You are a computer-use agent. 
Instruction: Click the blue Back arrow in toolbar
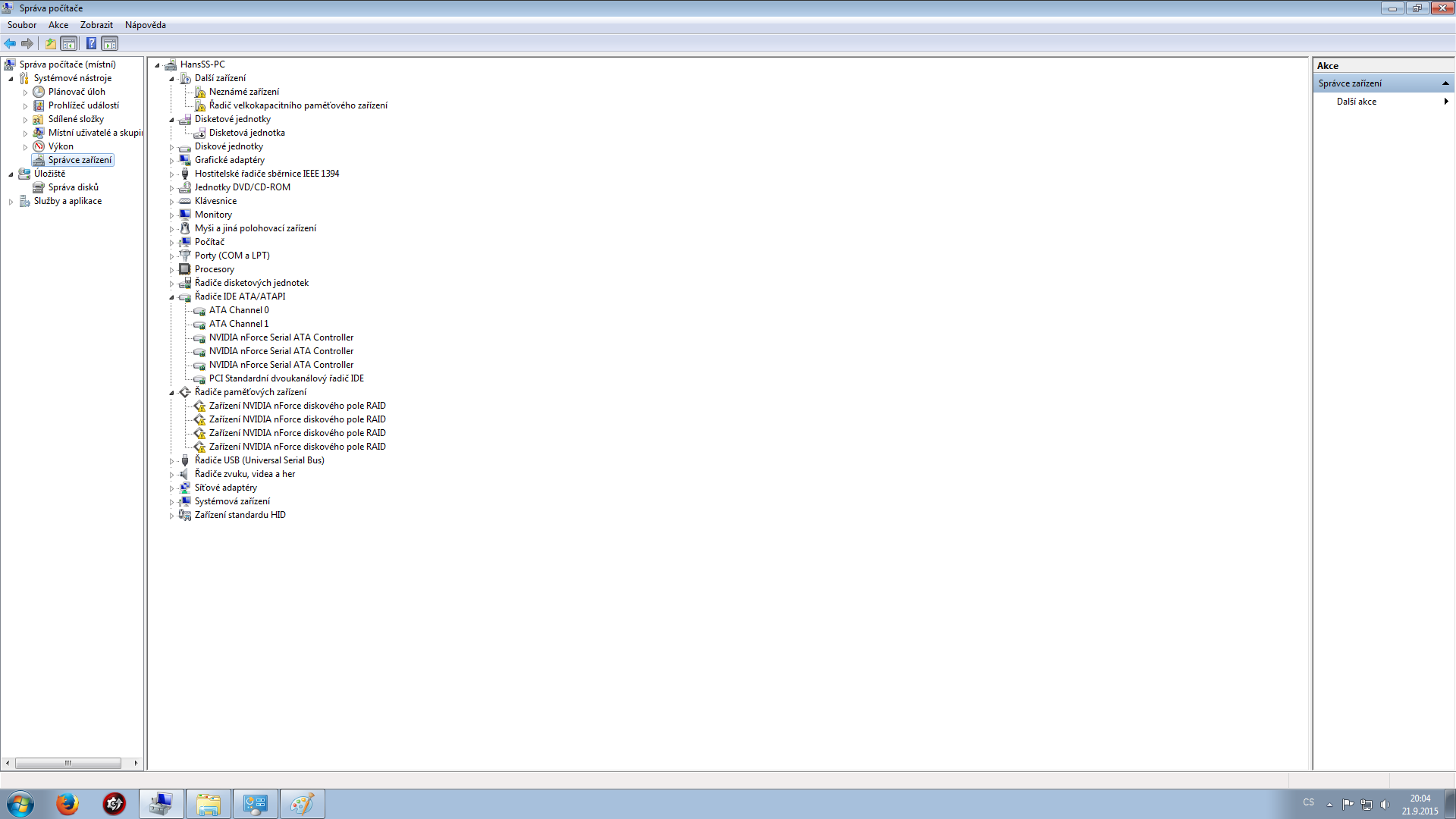10,43
